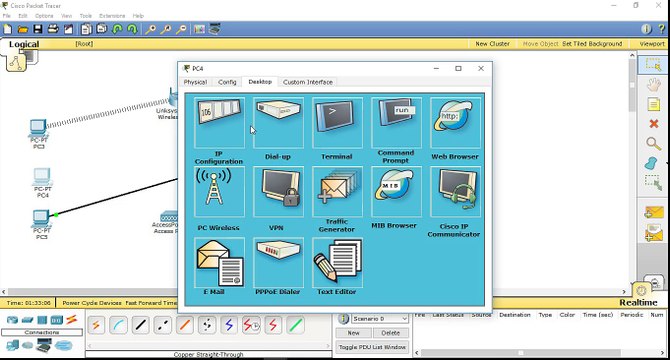Choose the automatic connection type
The image size is (670, 360).
[x=96, y=325]
